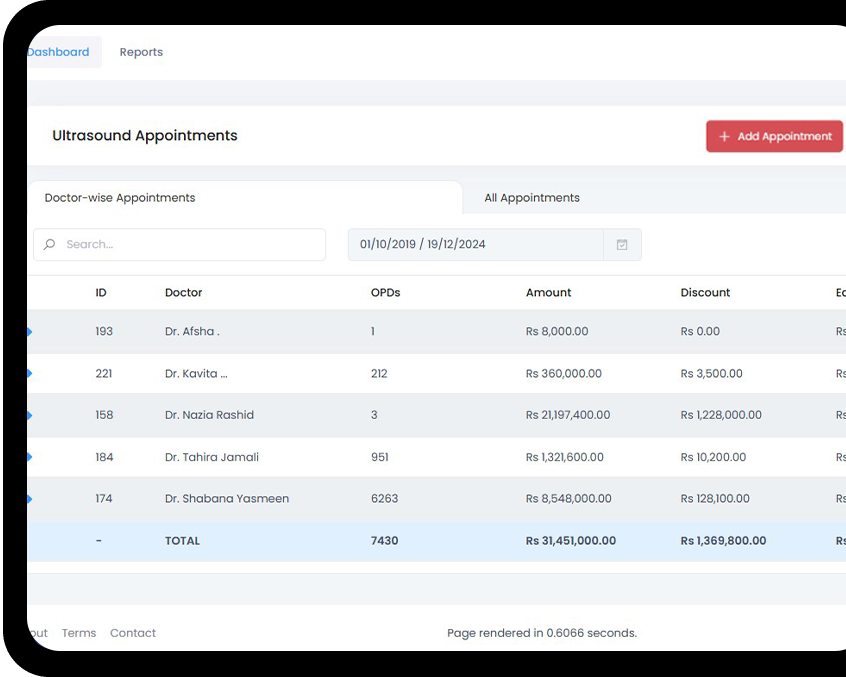Click the calendar icon beside the date range
This screenshot has width=846, height=677.
click(x=622, y=245)
